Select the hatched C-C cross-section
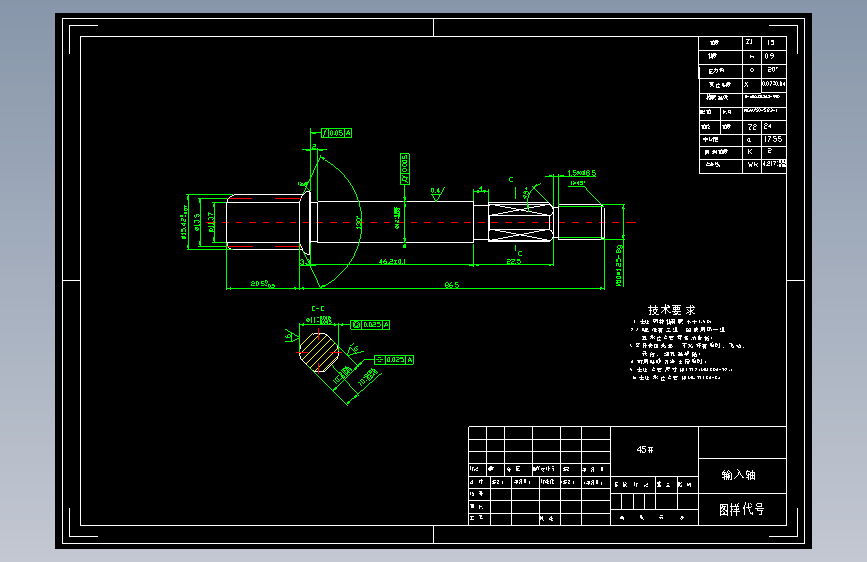The width and height of the screenshot is (867, 562). coord(319,351)
